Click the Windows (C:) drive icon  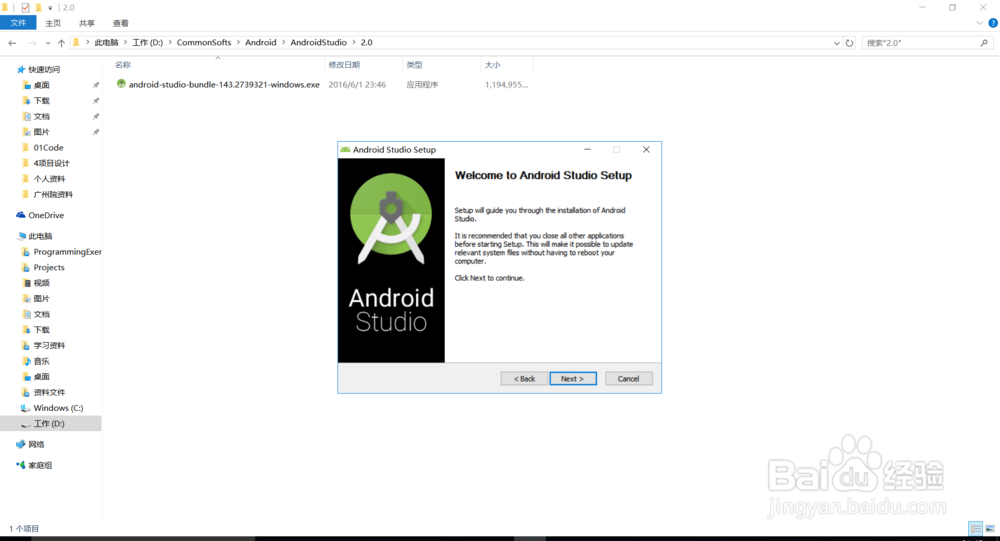(x=26, y=408)
